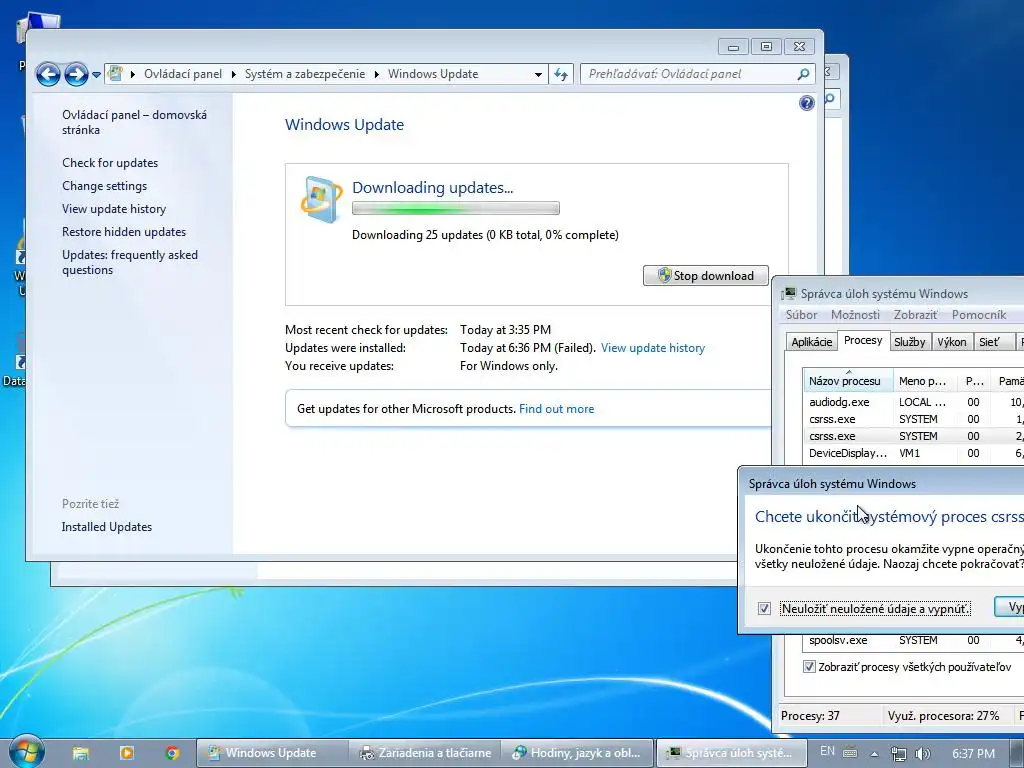Sort by the Názov procesu column header
The image size is (1024, 768).
coord(848,380)
